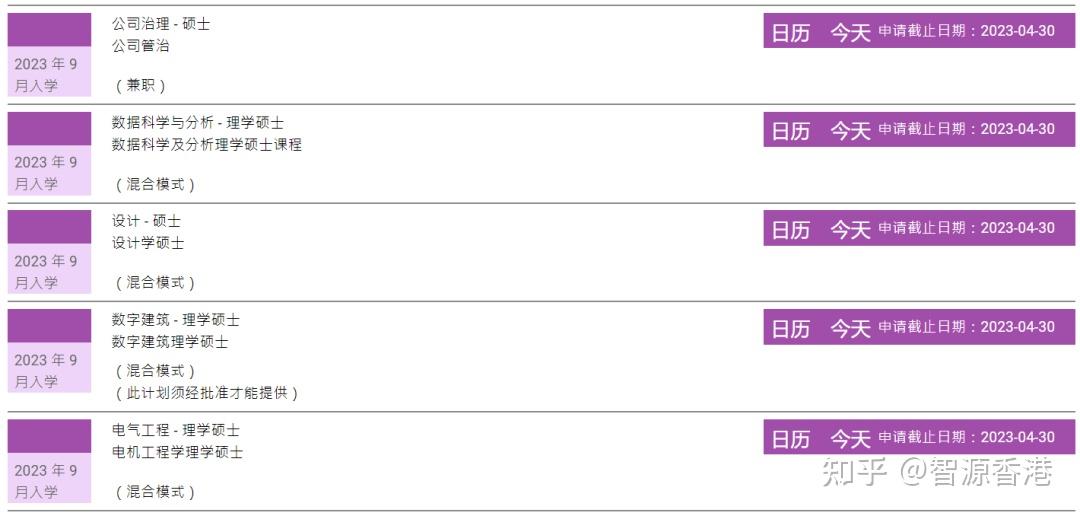Click 今天 in the 设计 row
Viewport: 1080px width, 516px height.
point(850,229)
